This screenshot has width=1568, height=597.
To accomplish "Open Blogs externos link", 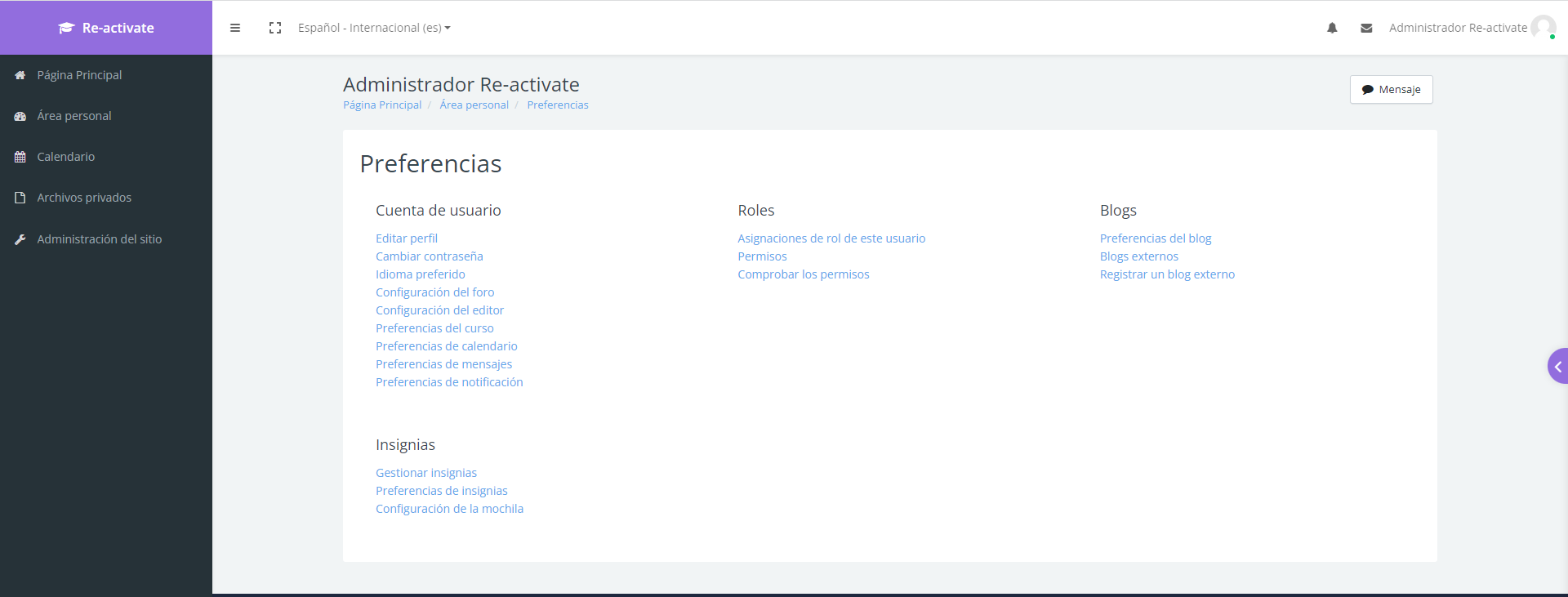I will 1139,256.
